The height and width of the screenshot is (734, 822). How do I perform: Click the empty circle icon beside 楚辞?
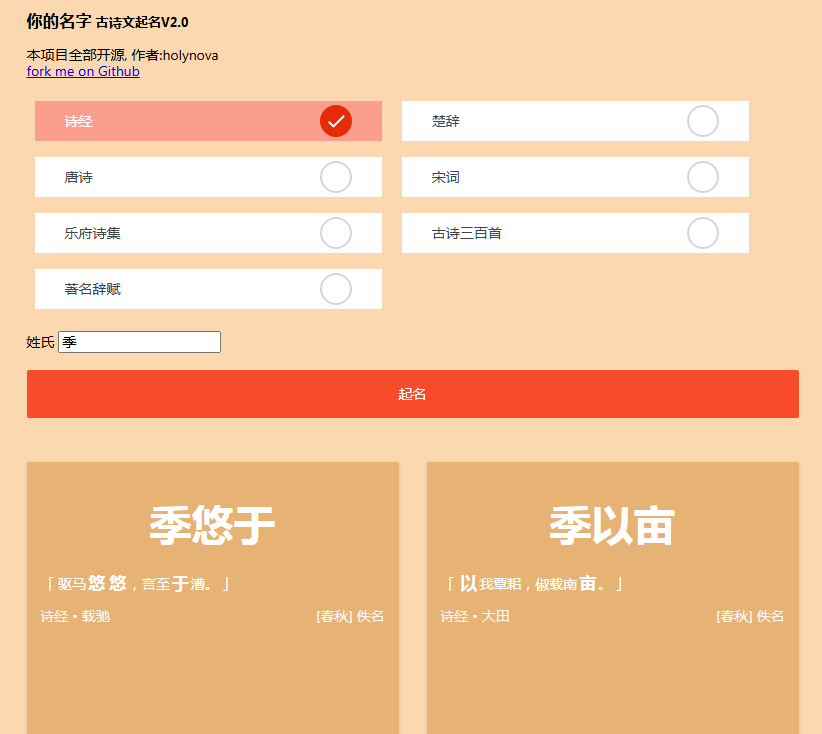pos(703,121)
